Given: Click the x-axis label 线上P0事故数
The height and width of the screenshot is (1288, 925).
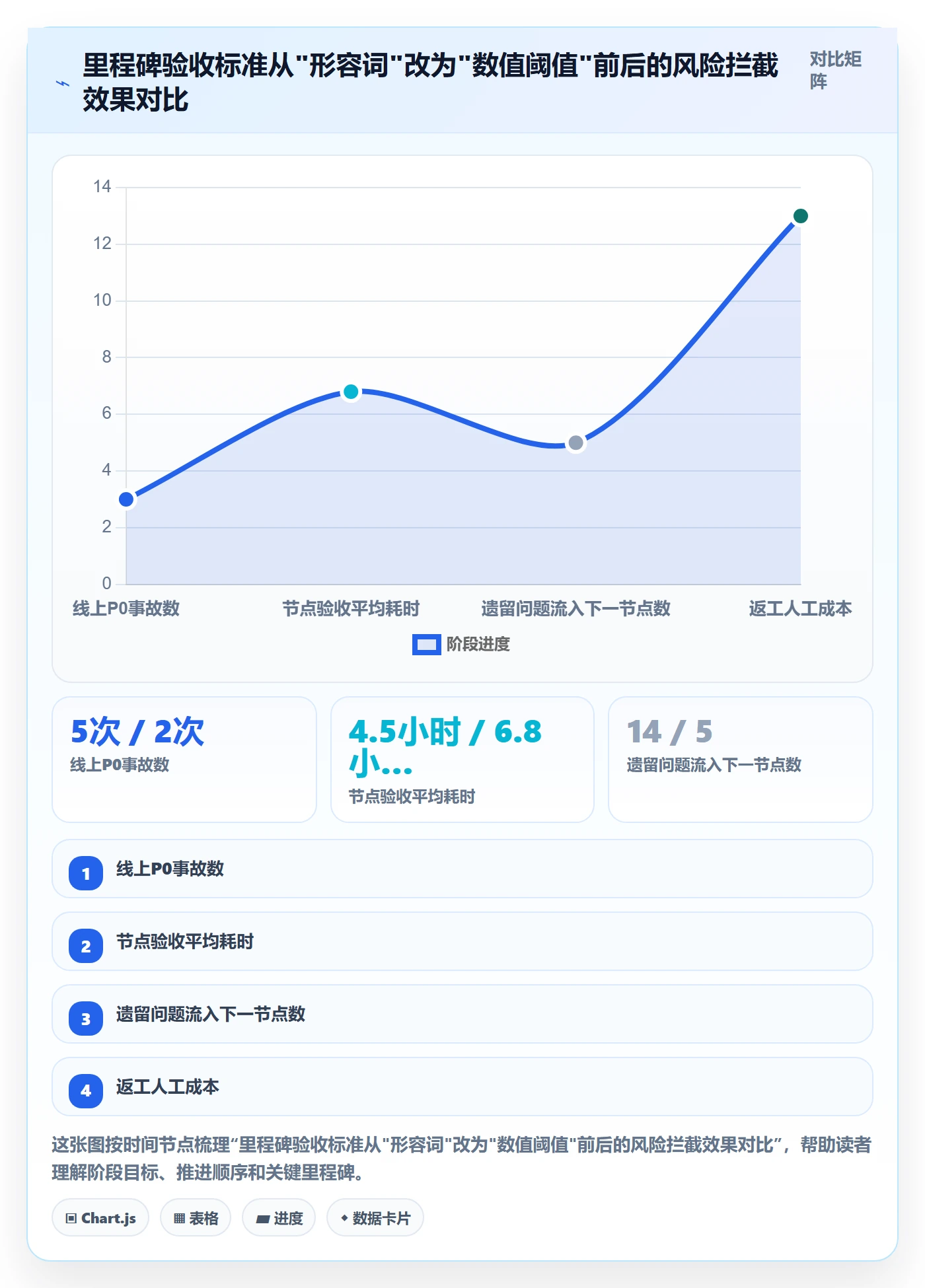Looking at the screenshot, I should pos(126,608).
